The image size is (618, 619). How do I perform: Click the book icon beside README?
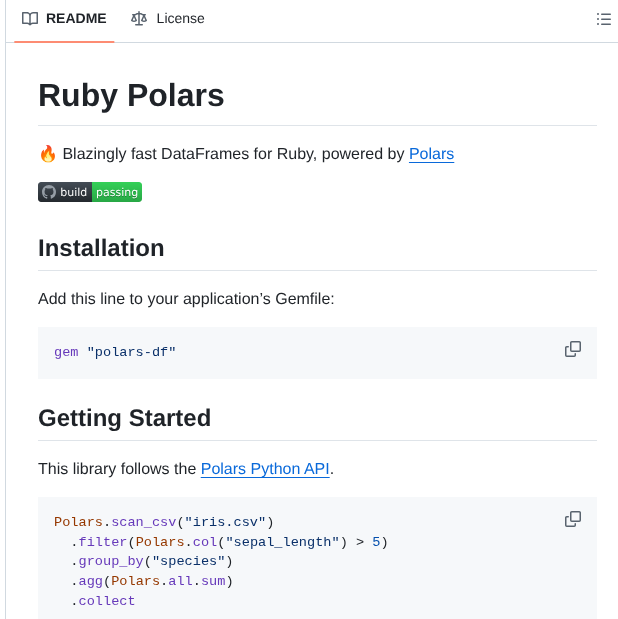tap(30, 19)
